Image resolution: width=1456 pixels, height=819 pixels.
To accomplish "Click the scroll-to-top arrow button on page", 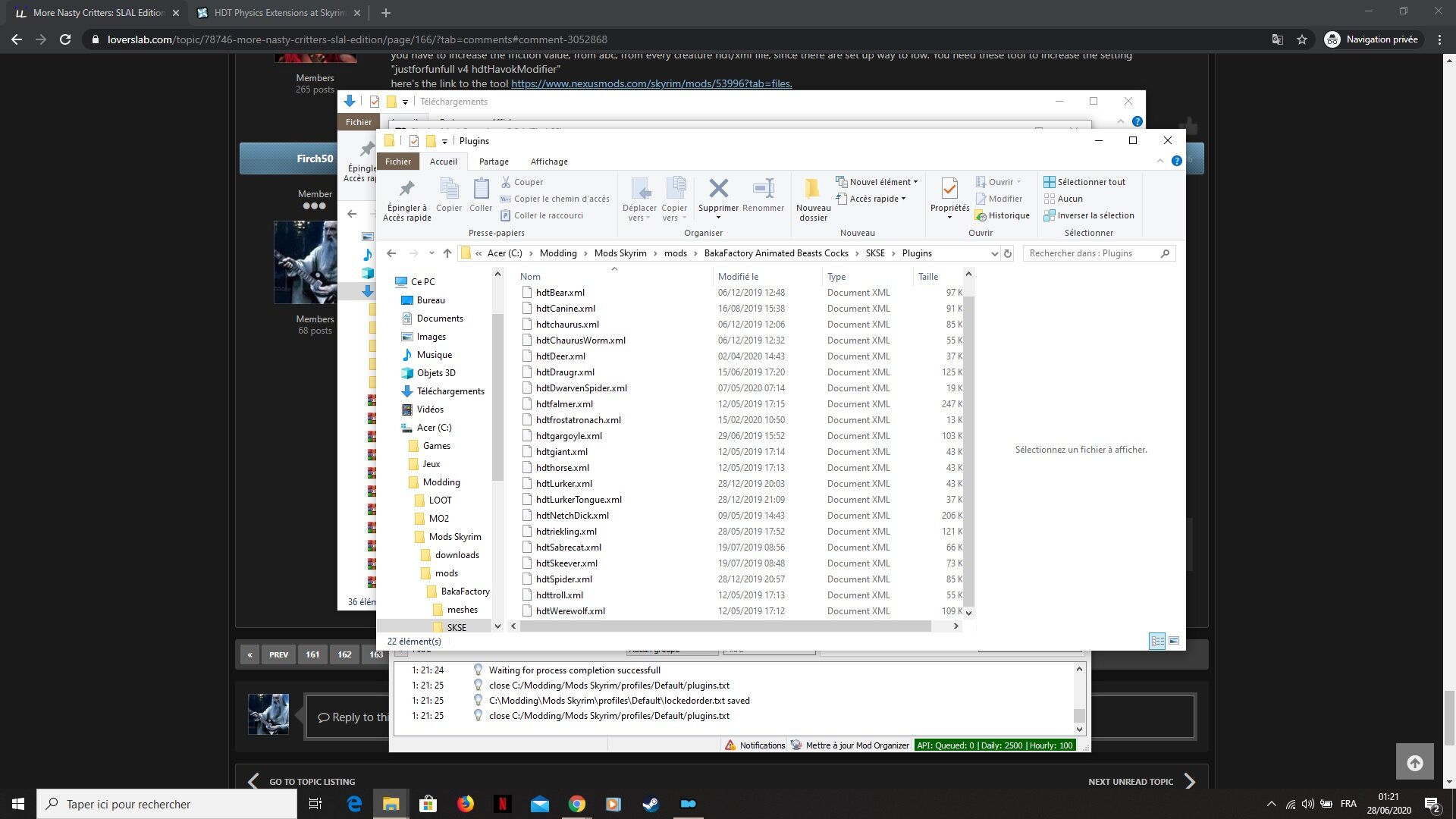I will point(1415,763).
